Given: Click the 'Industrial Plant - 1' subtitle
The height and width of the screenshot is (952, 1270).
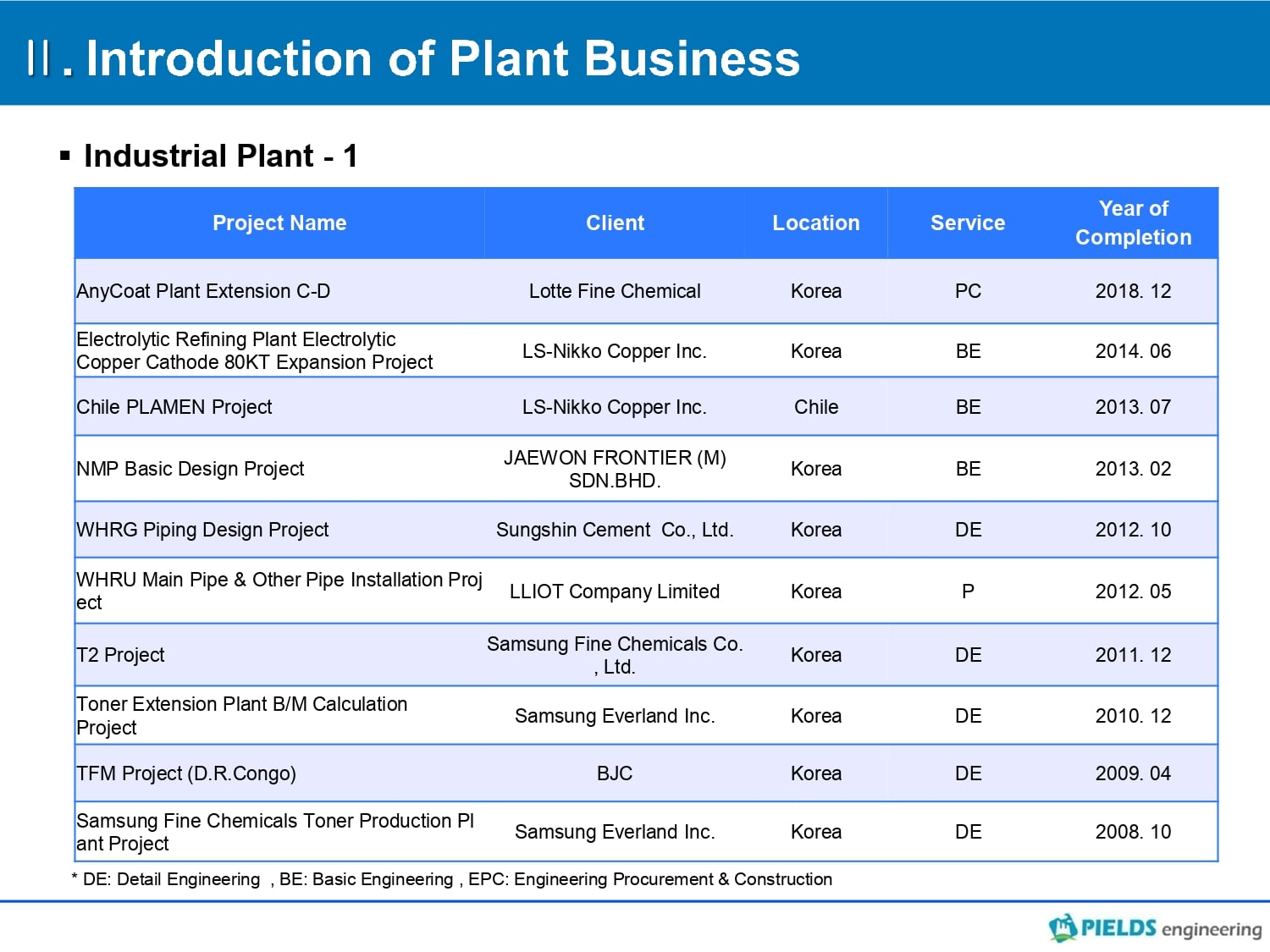Looking at the screenshot, I should pyautogui.click(x=220, y=156).
